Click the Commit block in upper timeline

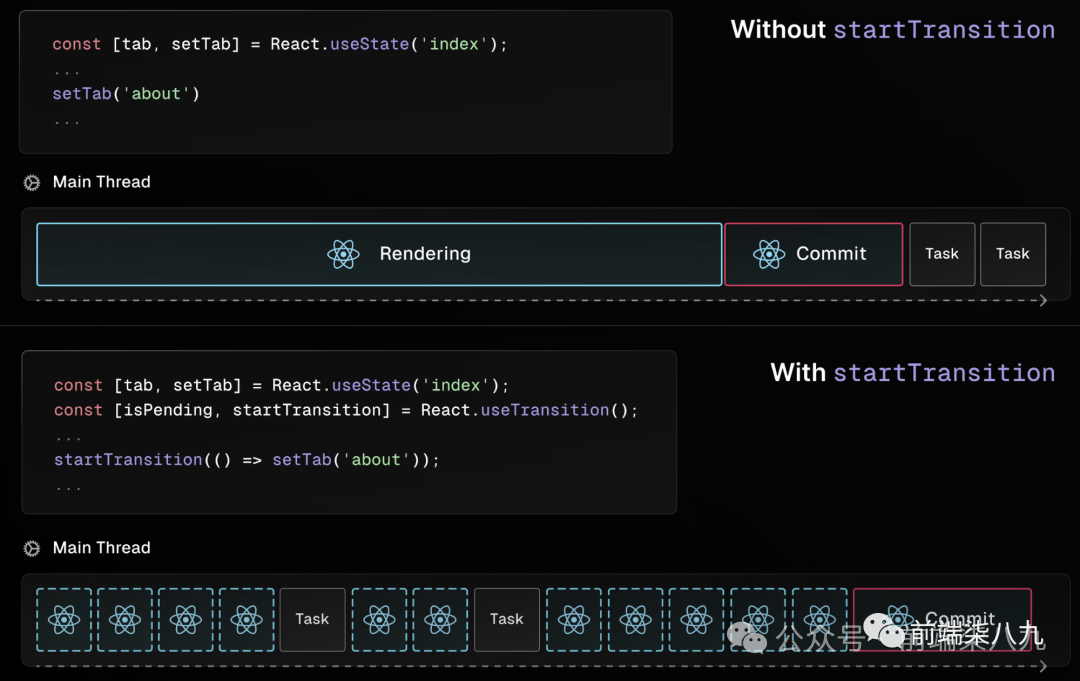pos(813,254)
